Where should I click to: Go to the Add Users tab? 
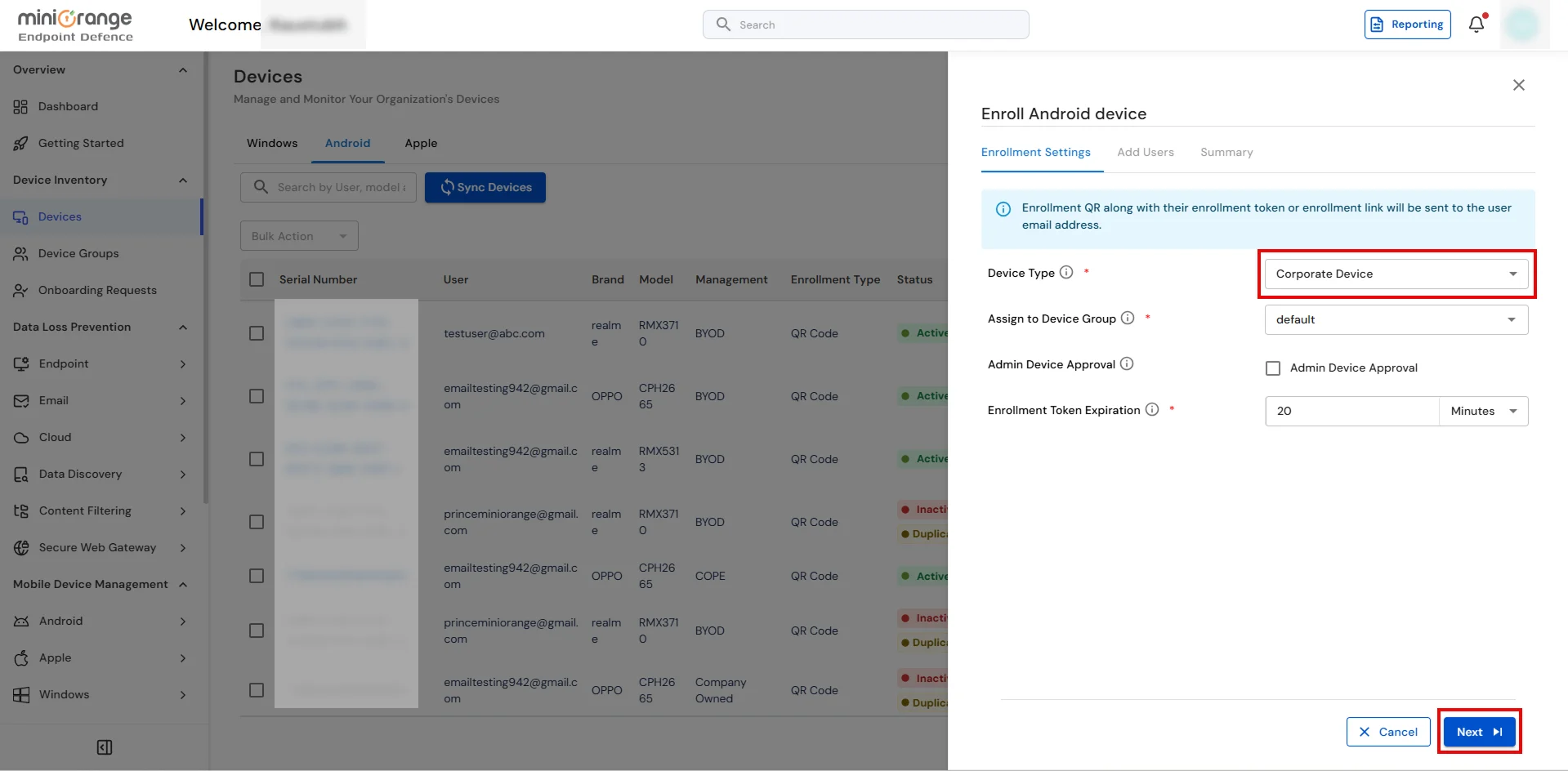[x=1146, y=152]
